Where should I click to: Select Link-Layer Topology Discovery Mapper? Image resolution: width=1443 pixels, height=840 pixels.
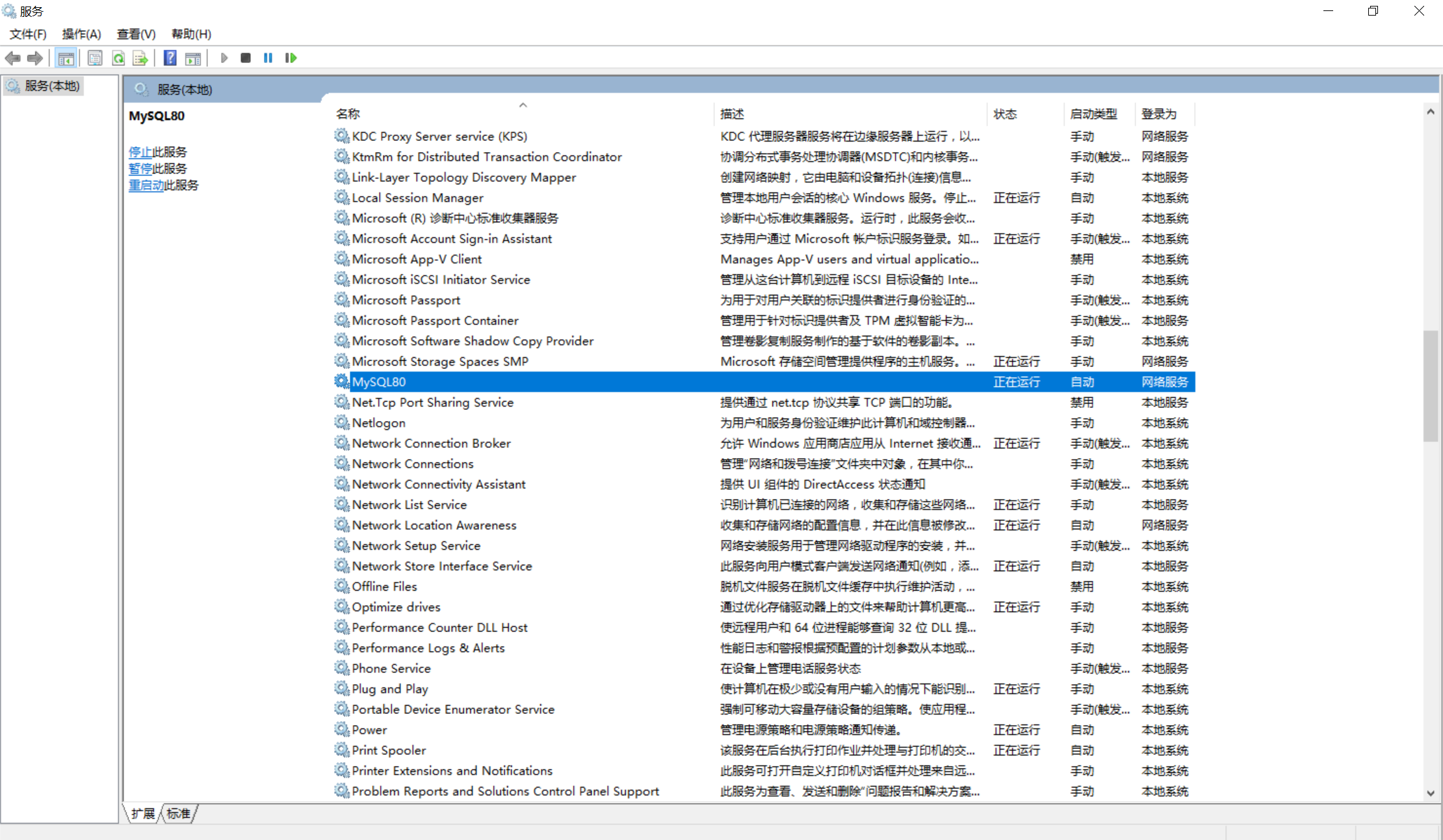click(764, 177)
